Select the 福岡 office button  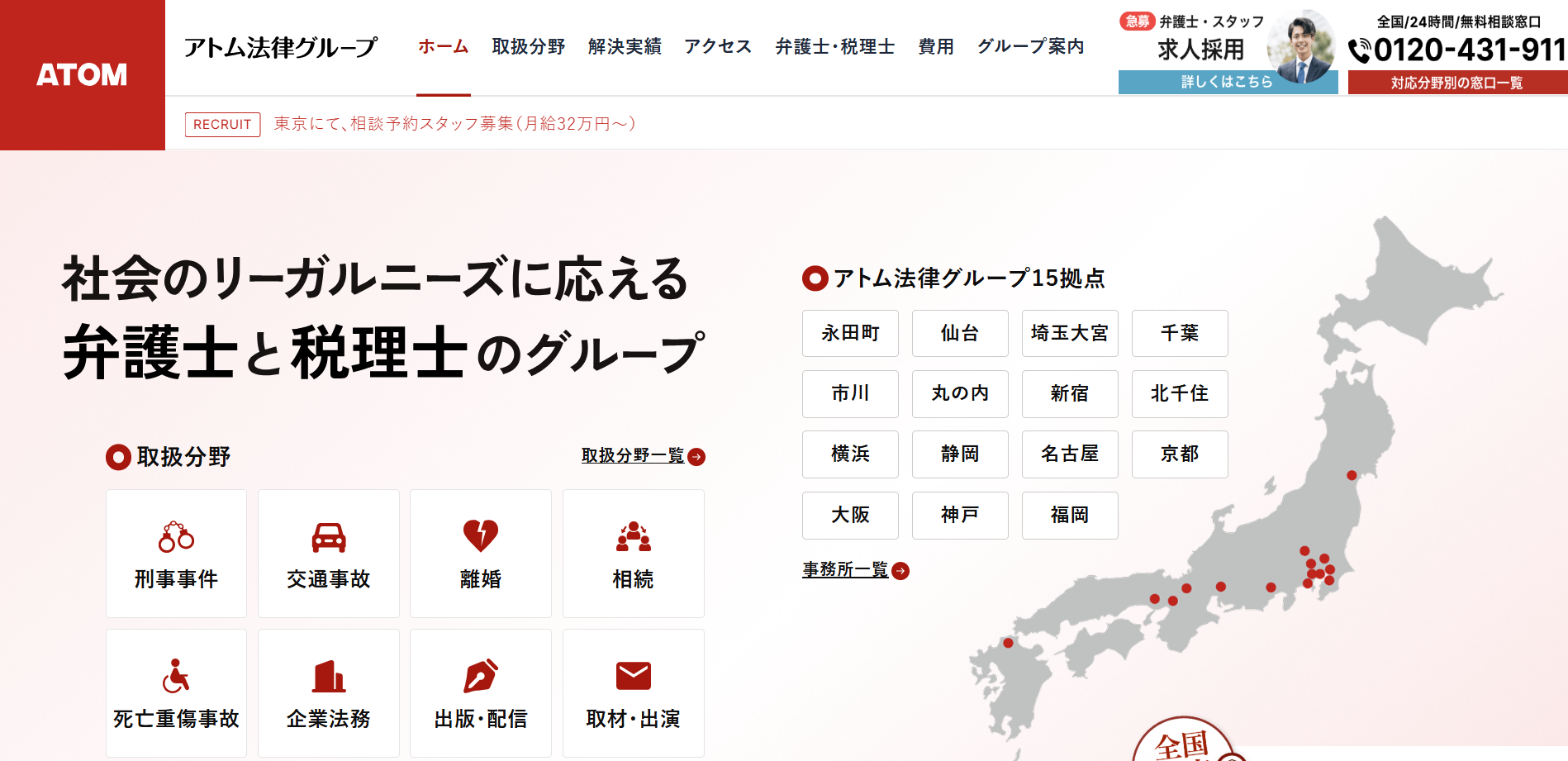click(x=1070, y=516)
